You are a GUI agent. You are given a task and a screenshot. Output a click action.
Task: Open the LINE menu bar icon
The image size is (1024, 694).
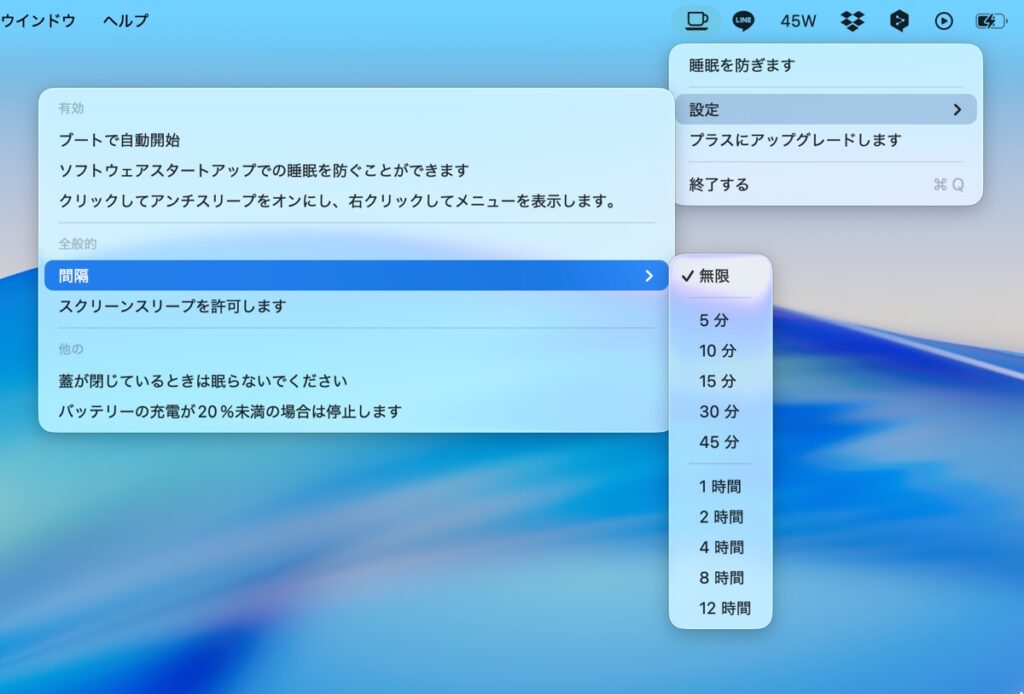(x=743, y=20)
